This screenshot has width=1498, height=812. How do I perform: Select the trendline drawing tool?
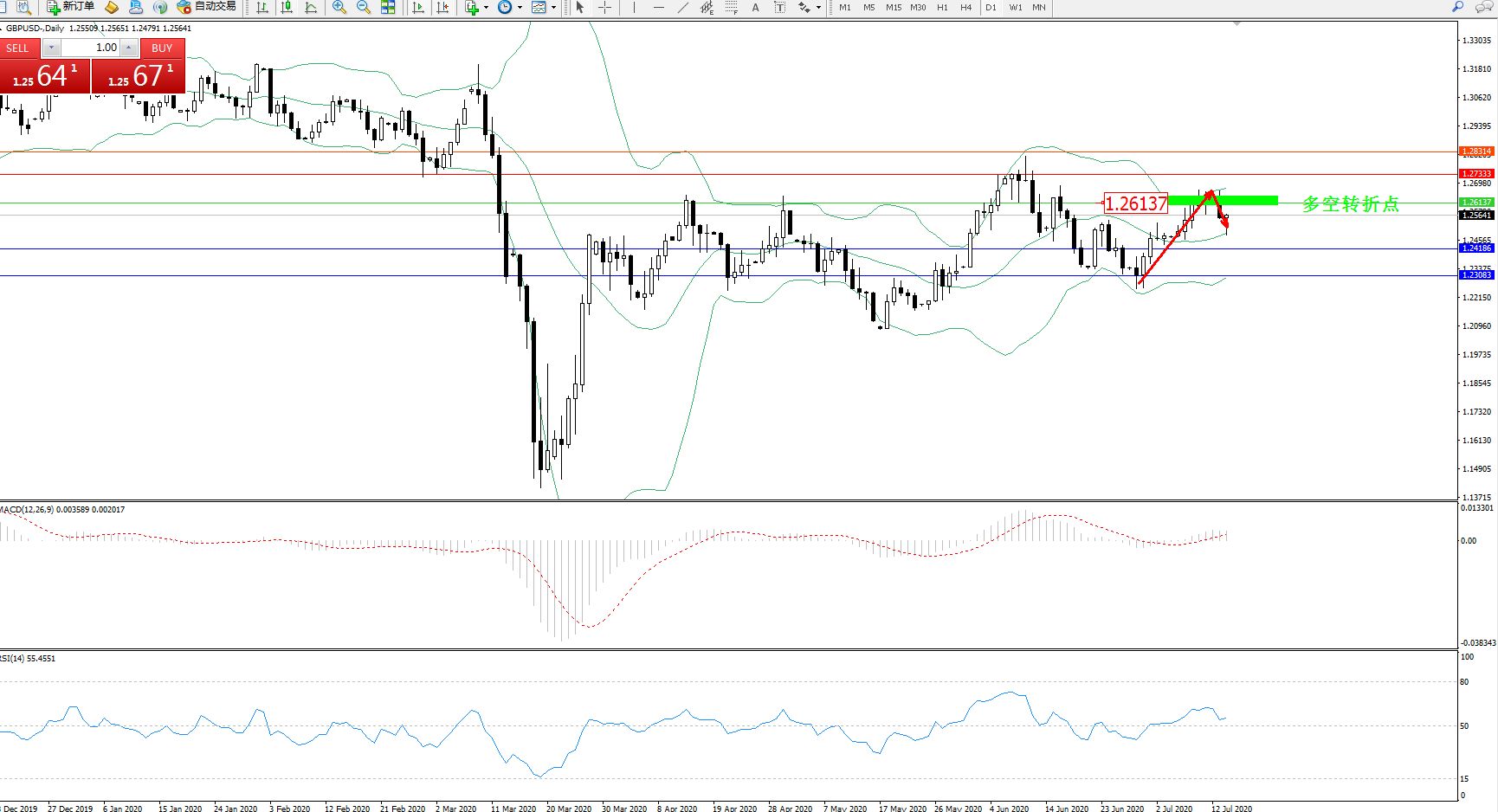click(x=683, y=7)
